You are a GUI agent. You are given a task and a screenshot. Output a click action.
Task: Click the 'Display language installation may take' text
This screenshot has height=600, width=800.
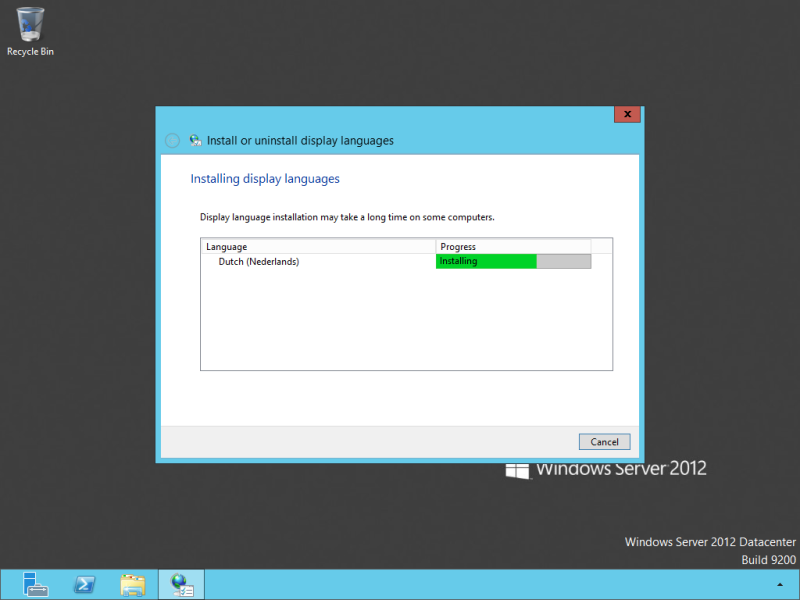coord(347,217)
